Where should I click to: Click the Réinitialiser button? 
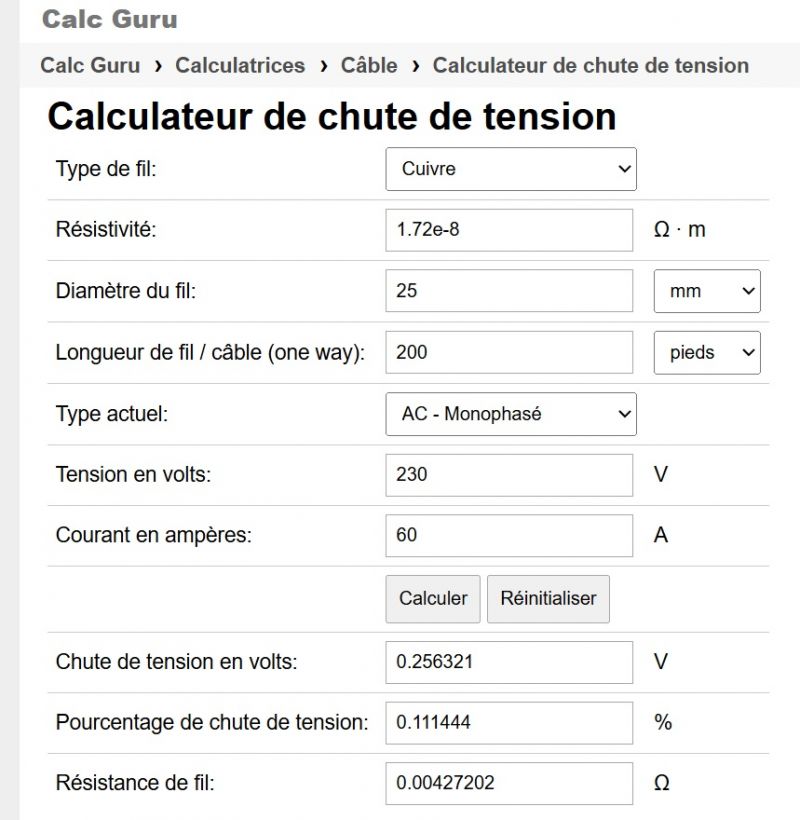point(548,598)
